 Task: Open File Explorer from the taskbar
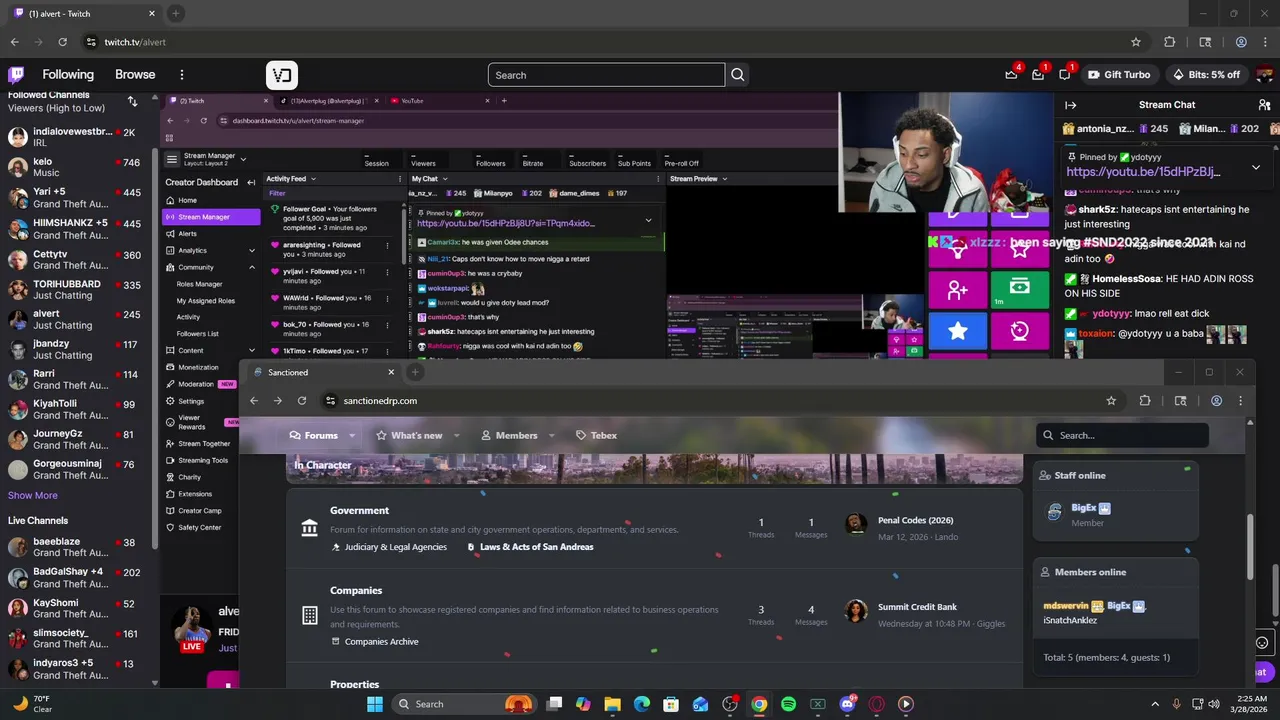click(612, 704)
